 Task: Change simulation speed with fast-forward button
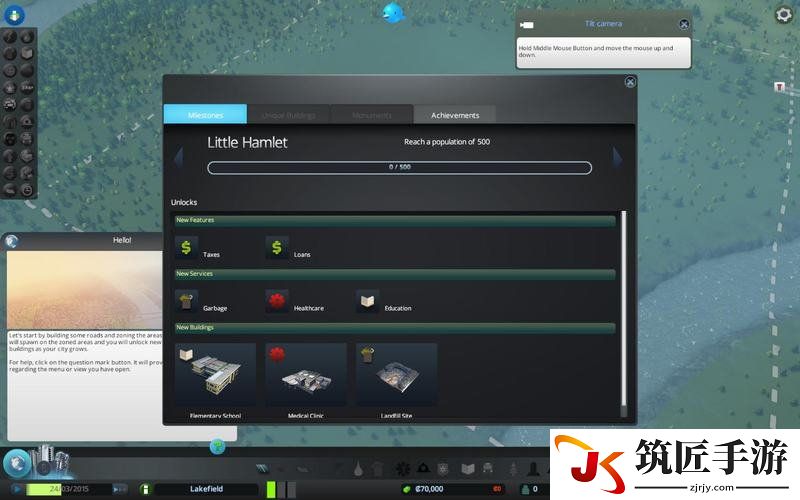click(x=119, y=489)
